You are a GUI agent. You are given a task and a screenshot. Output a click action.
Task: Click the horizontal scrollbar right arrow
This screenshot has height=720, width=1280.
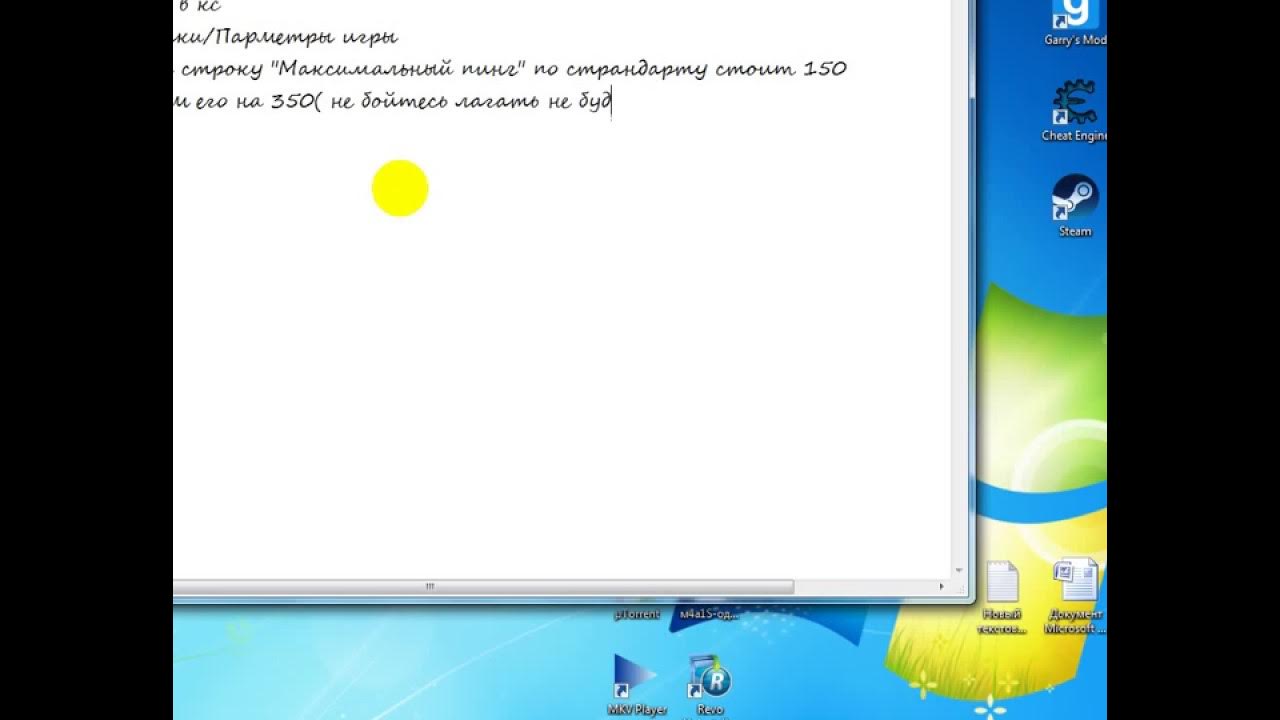coord(941,587)
